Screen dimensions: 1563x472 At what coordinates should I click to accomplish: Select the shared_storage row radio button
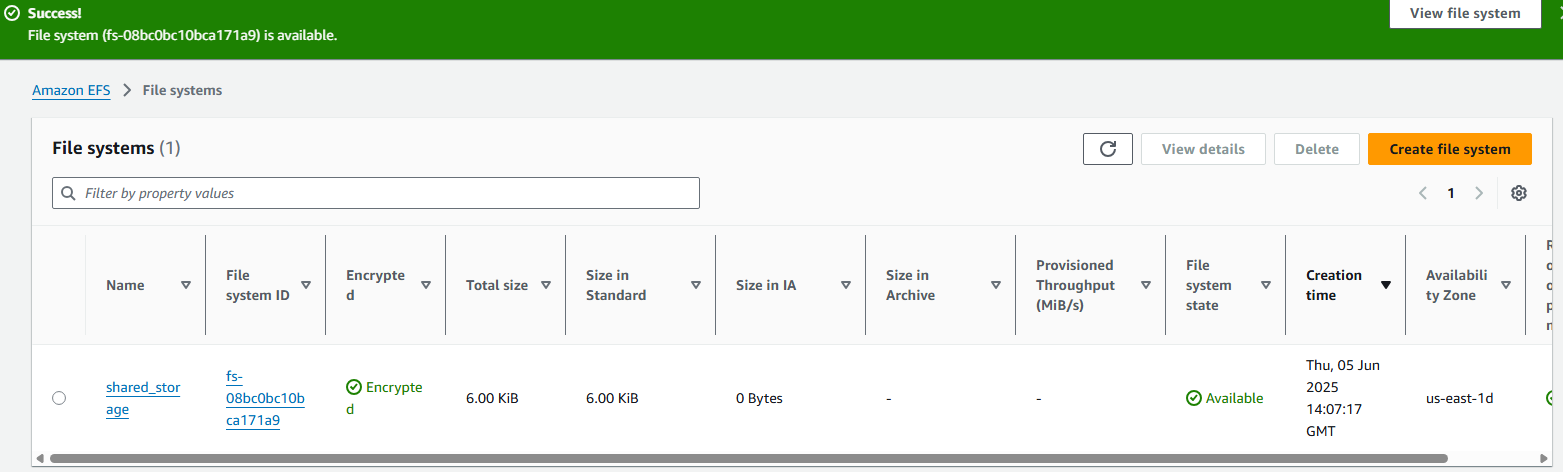click(x=59, y=398)
